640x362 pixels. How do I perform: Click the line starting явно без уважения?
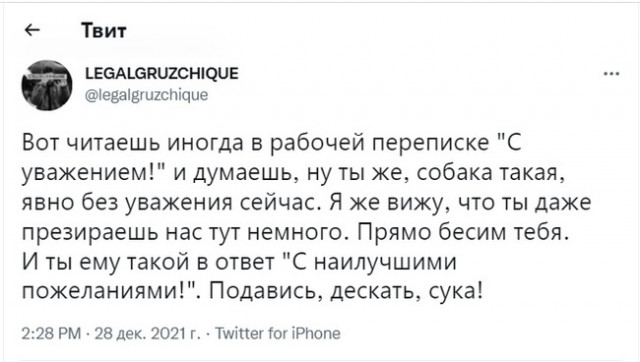(x=306, y=203)
